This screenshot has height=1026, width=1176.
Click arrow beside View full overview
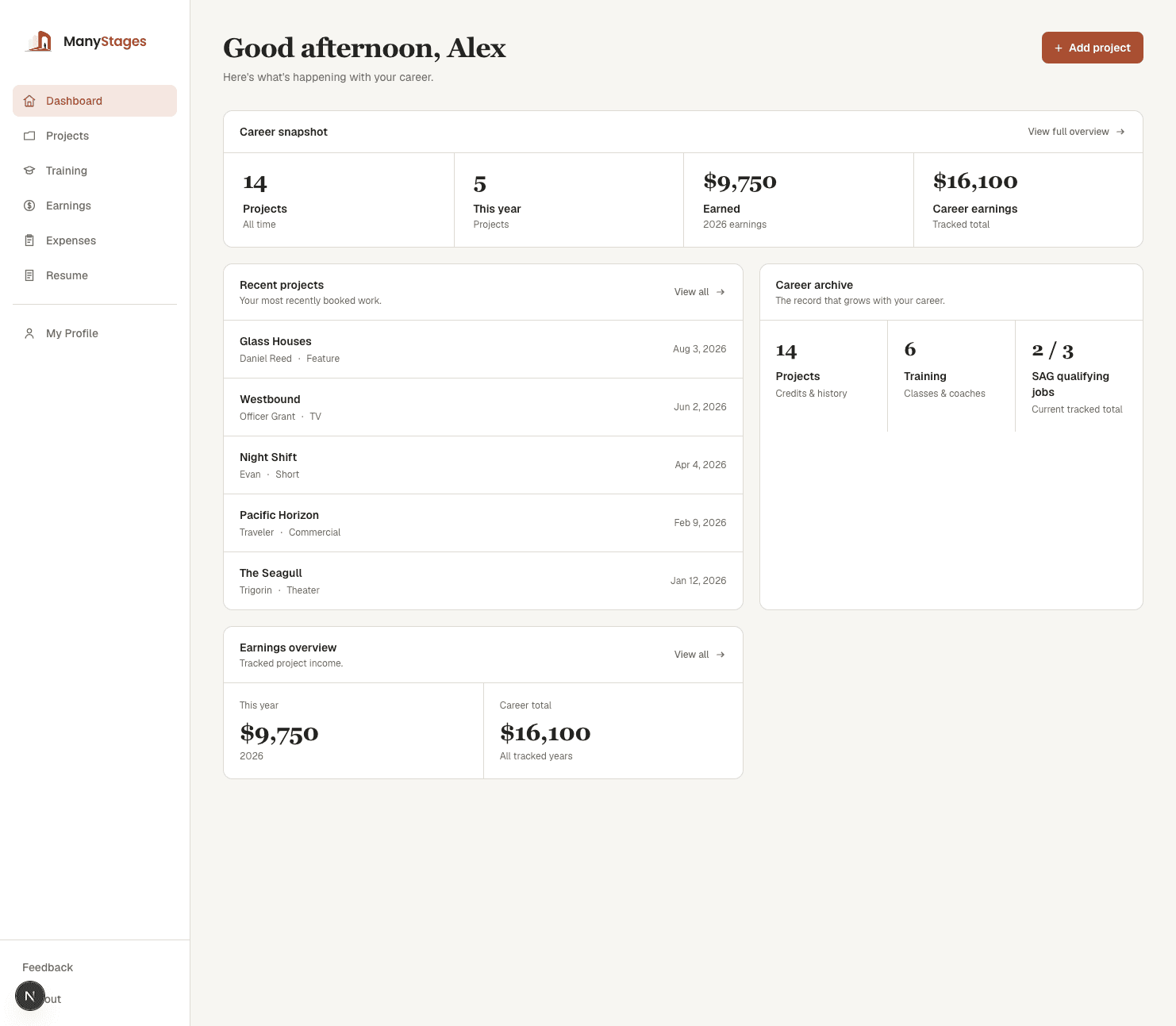pos(1120,132)
